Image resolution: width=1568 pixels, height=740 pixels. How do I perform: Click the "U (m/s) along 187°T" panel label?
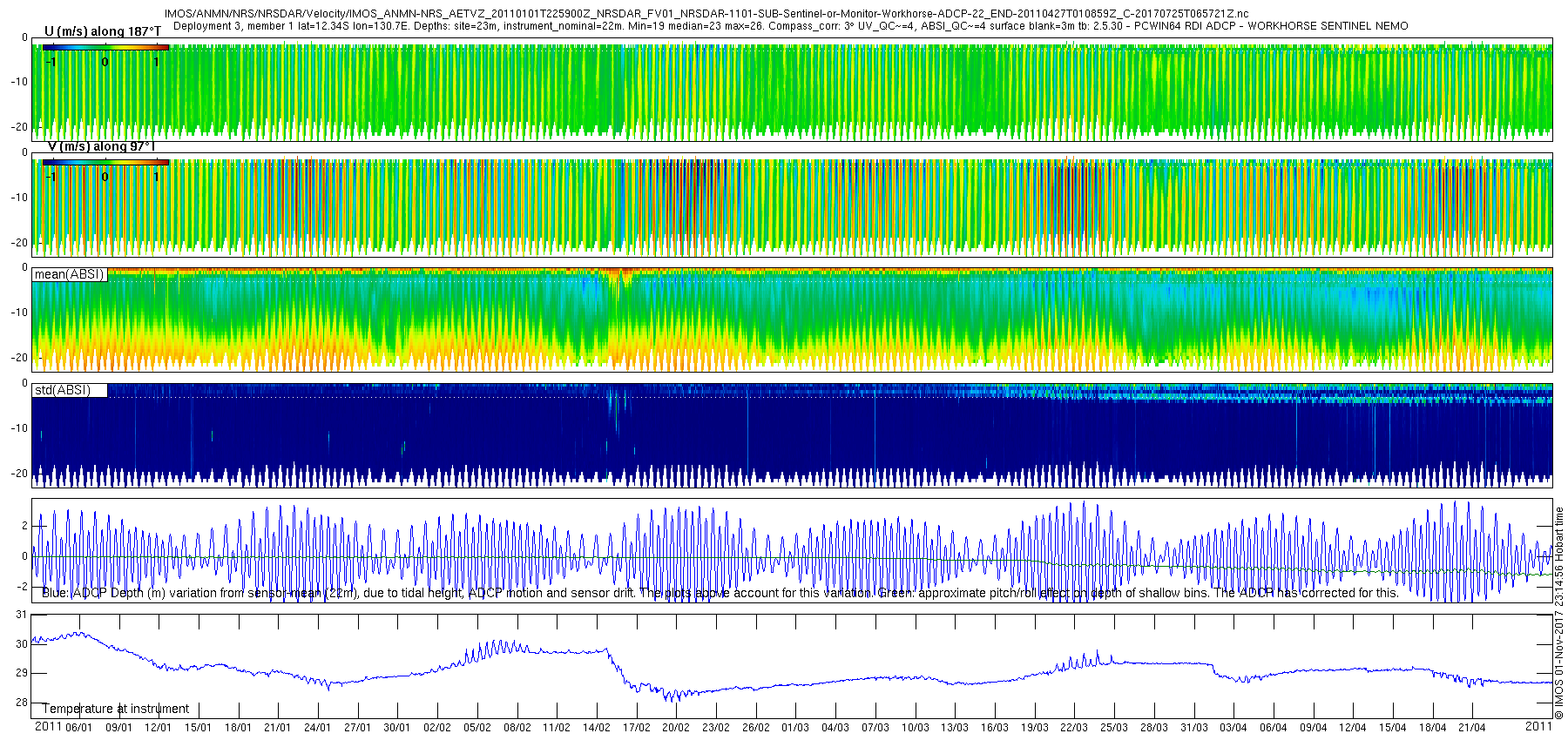click(x=103, y=31)
